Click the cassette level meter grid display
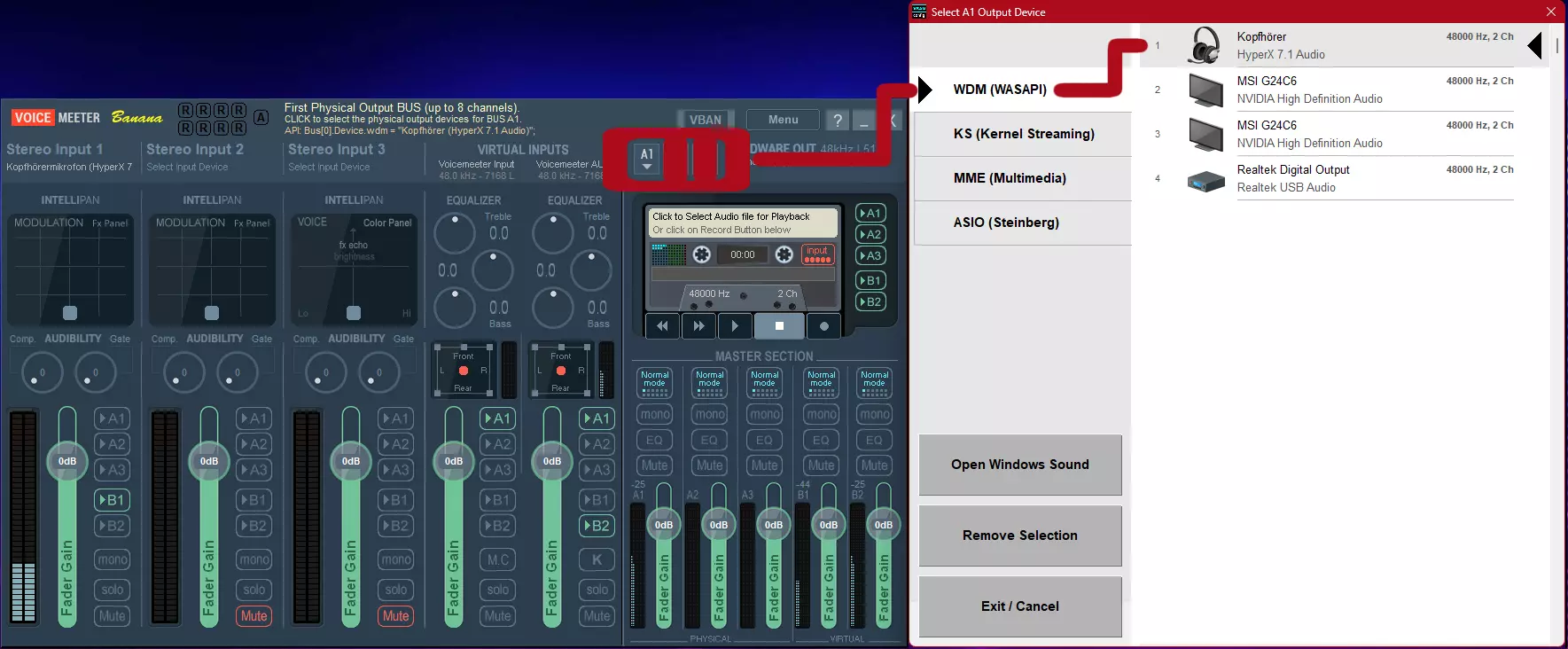 (669, 254)
